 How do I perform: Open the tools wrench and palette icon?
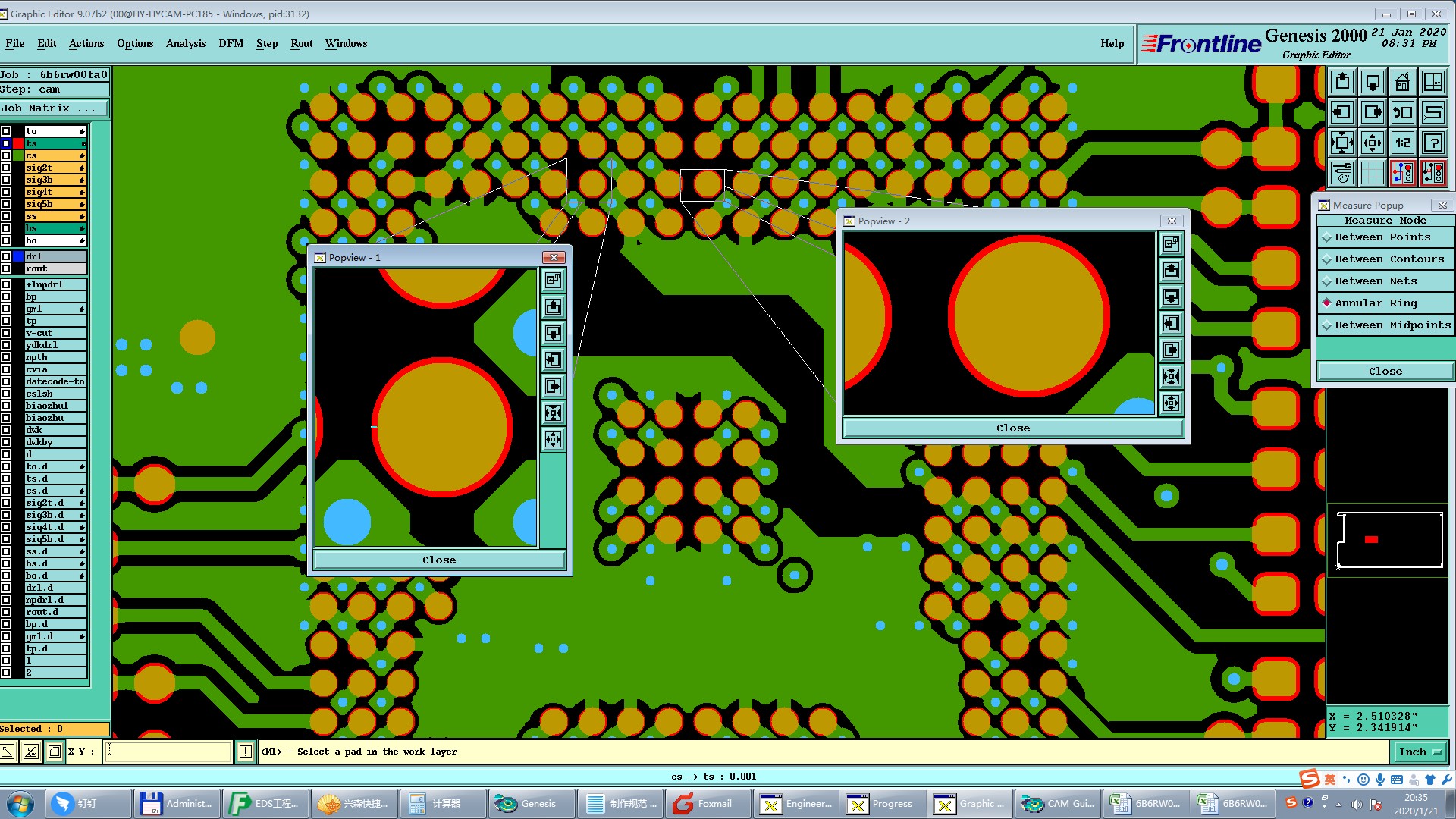(x=1341, y=173)
